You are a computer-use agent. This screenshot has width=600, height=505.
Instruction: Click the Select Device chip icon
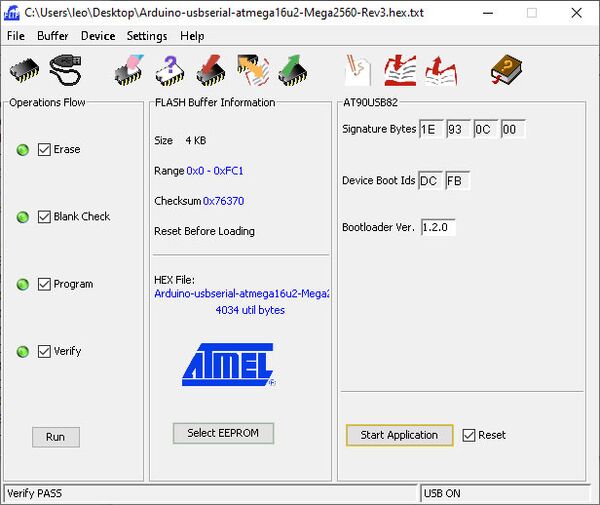pyautogui.click(x=24, y=70)
